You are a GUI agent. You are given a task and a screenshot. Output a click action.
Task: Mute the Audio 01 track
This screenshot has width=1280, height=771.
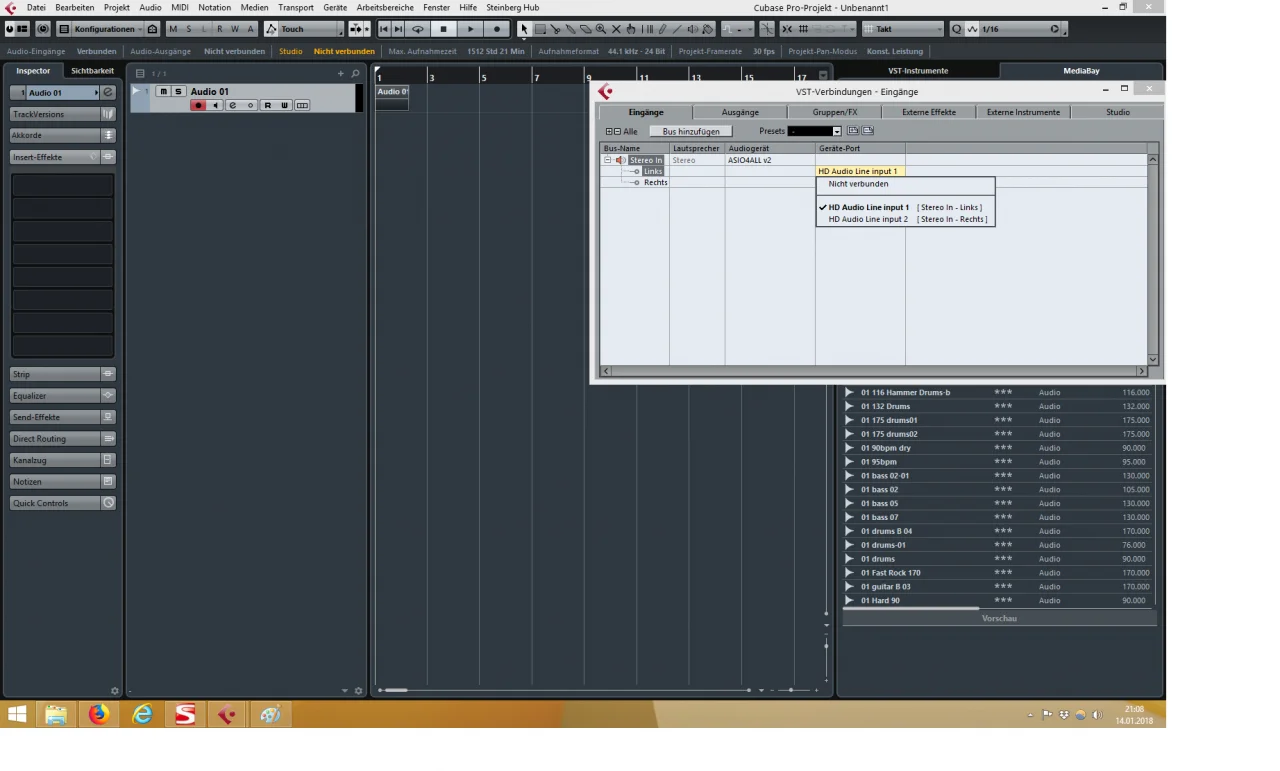(163, 91)
